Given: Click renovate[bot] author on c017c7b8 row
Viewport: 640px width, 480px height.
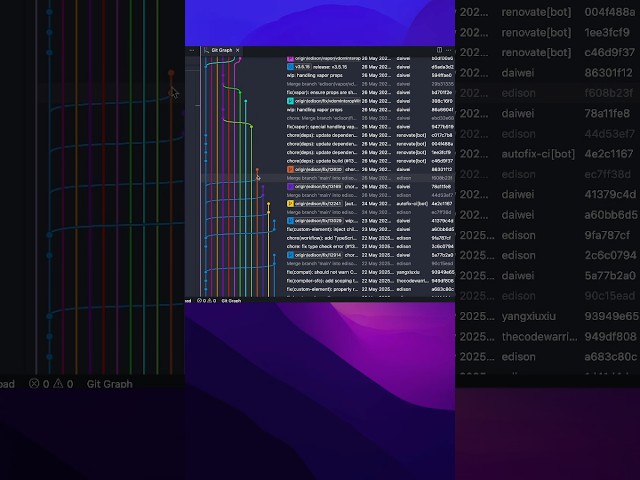Looking at the screenshot, I should 411,135.
